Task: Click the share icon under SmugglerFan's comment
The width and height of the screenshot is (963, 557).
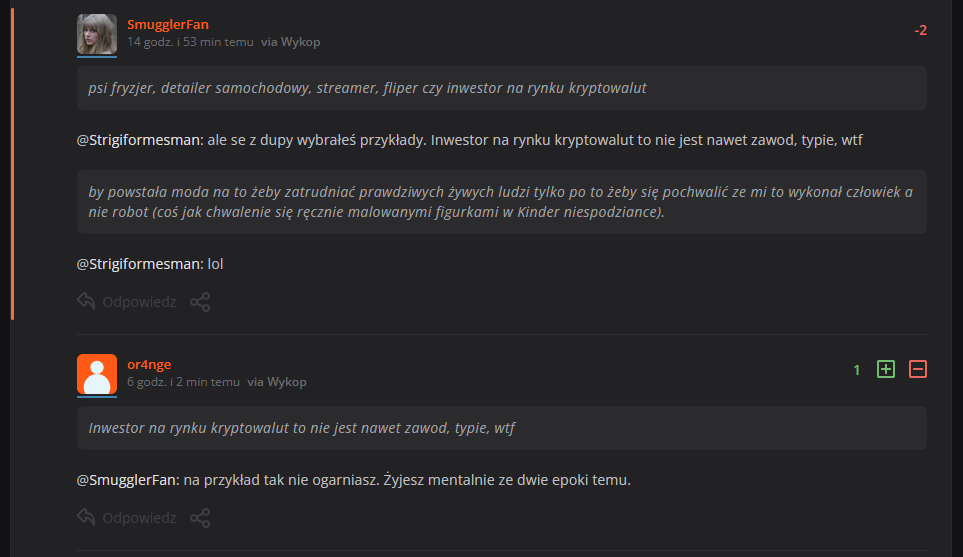Action: (x=200, y=301)
